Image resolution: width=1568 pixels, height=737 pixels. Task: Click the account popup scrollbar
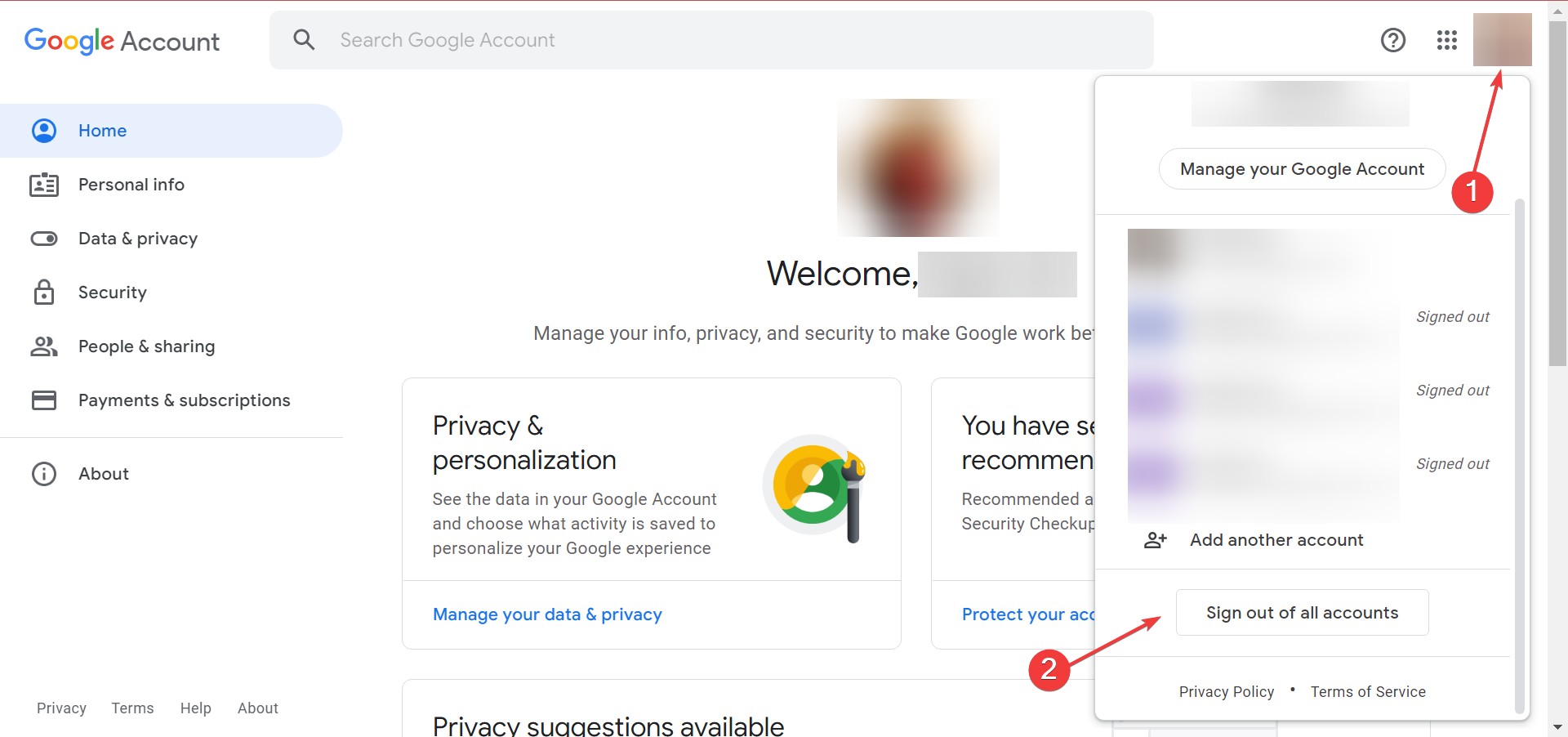[1520, 456]
